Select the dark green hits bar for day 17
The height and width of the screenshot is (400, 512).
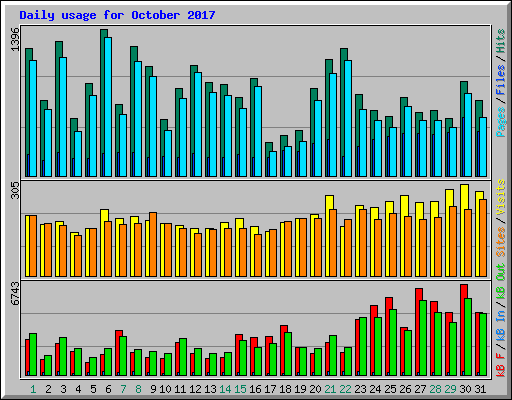[267, 160]
